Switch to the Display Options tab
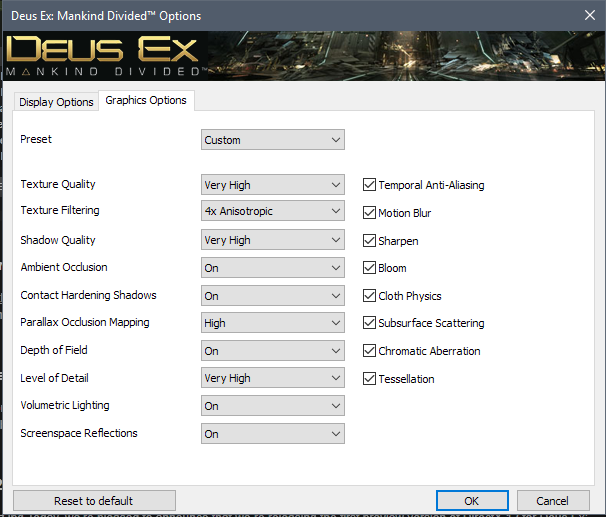The width and height of the screenshot is (606, 517). (56, 102)
